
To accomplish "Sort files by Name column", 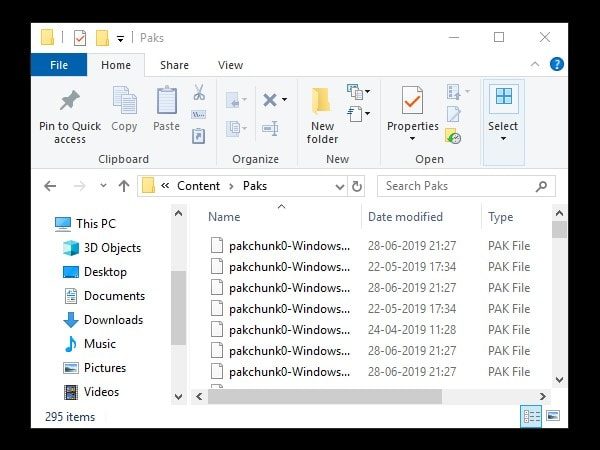I will coord(224,217).
